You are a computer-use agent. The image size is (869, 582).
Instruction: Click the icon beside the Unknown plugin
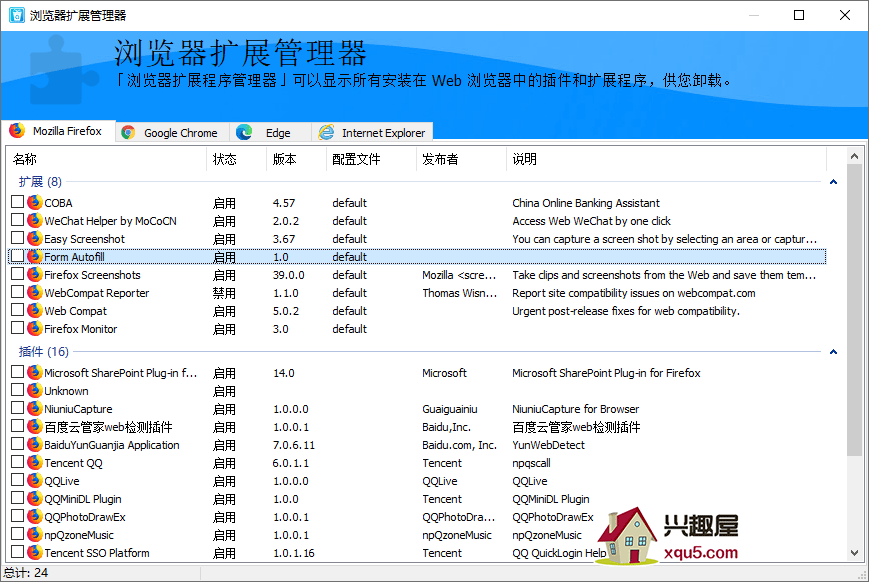click(34, 391)
